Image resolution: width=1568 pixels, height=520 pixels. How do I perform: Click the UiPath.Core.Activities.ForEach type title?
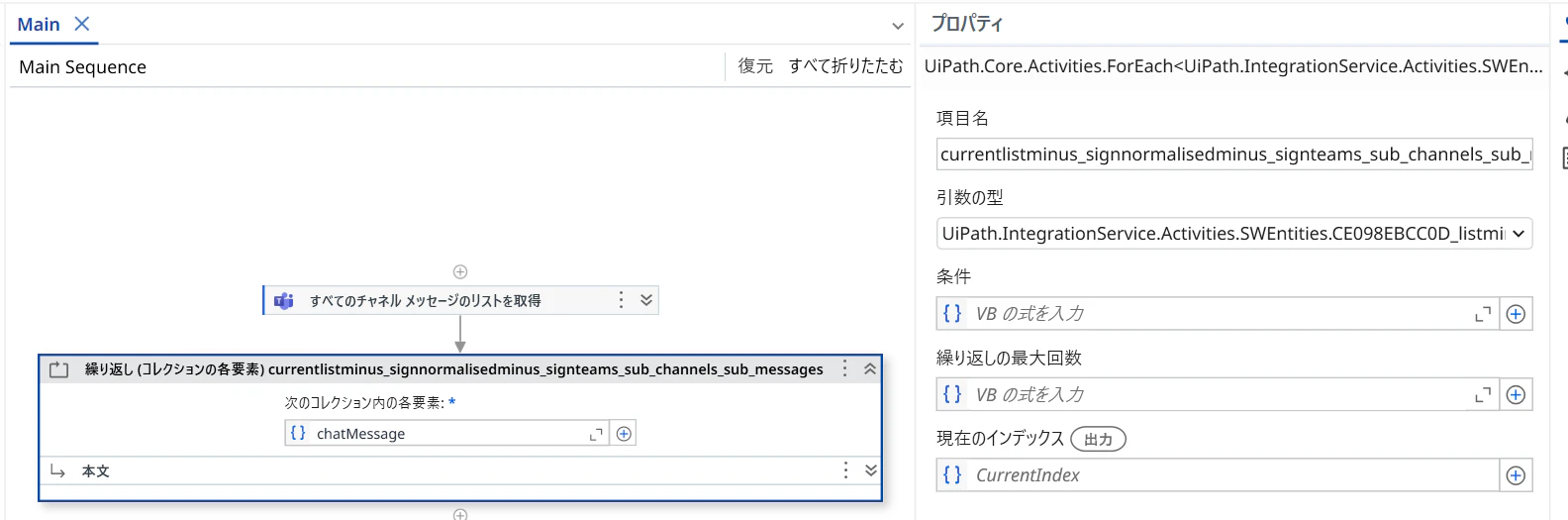click(x=1233, y=66)
